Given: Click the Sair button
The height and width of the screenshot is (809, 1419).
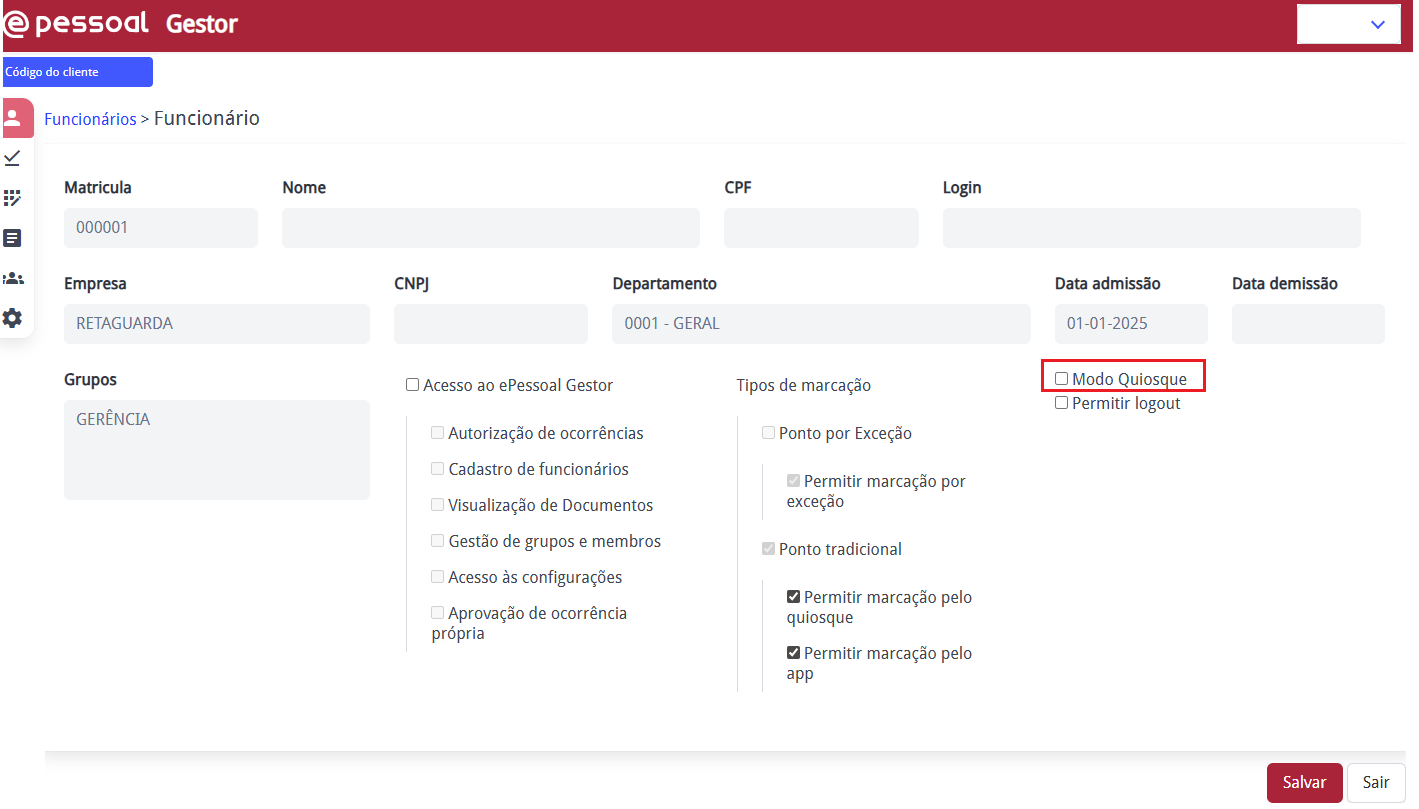Looking at the screenshot, I should [1376, 783].
